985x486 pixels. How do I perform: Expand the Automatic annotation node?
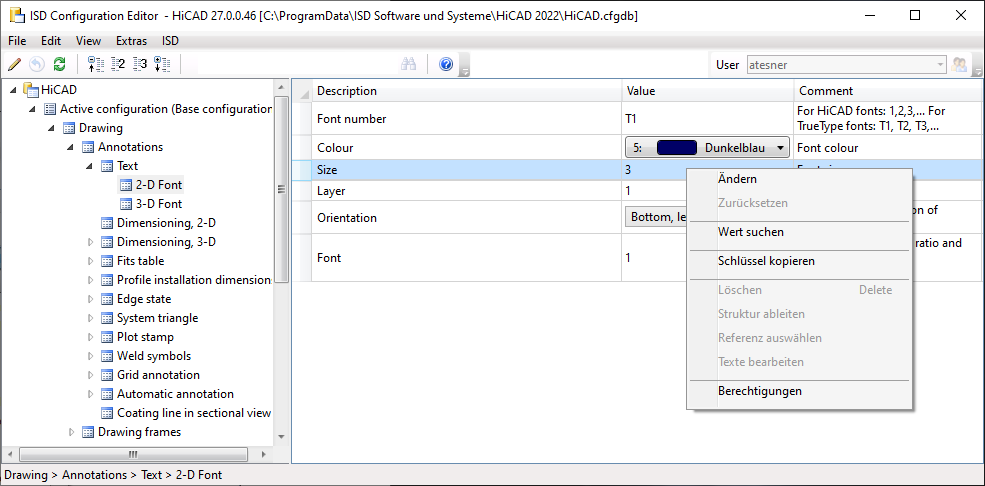tap(90, 394)
